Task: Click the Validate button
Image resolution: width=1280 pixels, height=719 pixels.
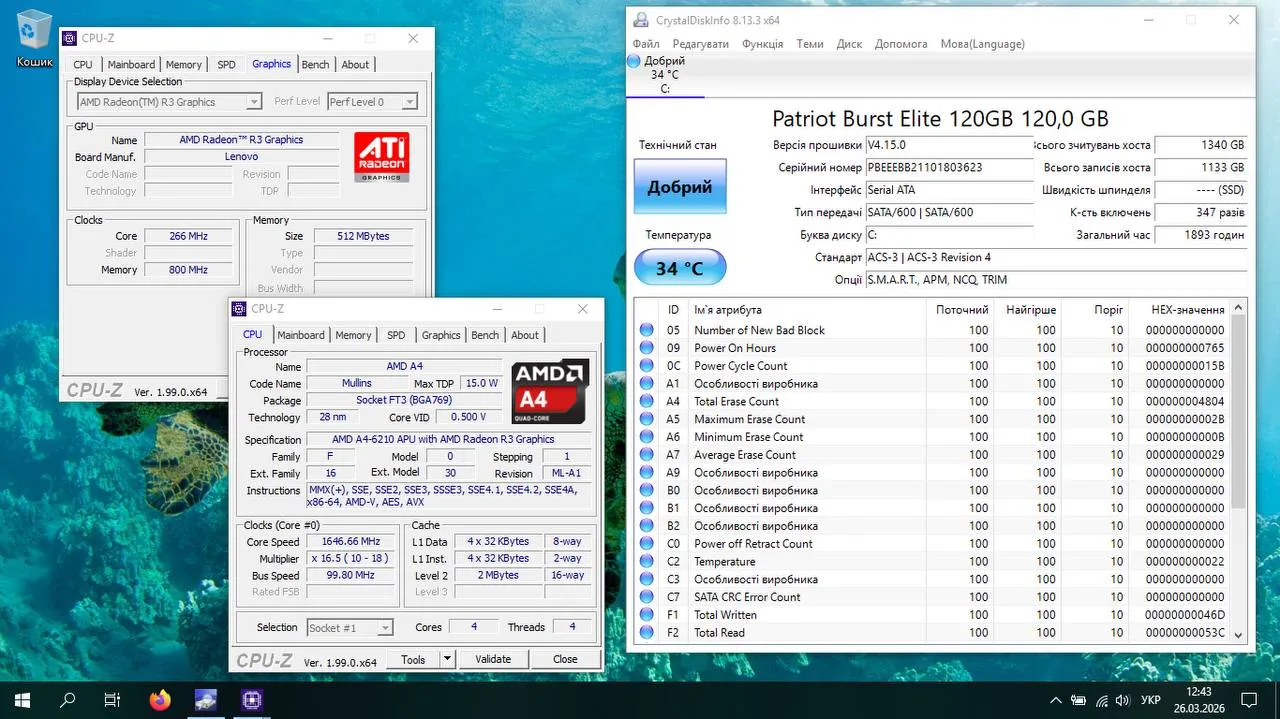Action: pyautogui.click(x=493, y=659)
